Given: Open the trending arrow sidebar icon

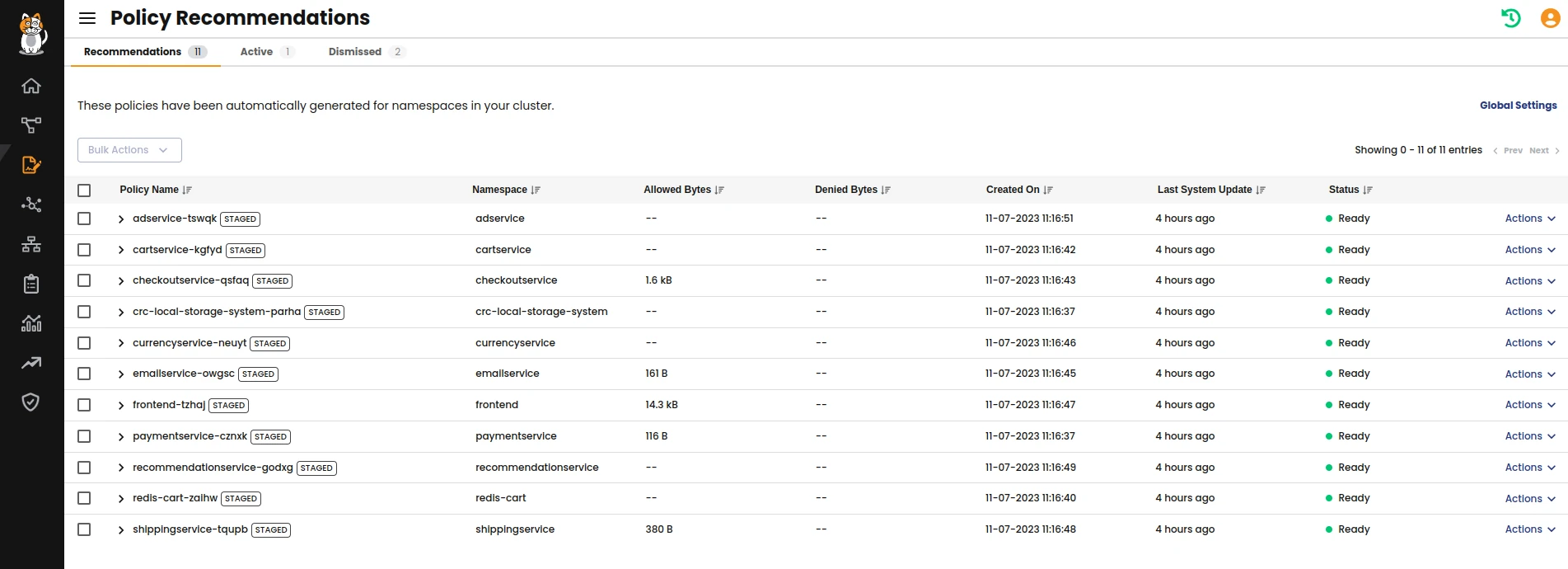Looking at the screenshot, I should (x=31, y=363).
